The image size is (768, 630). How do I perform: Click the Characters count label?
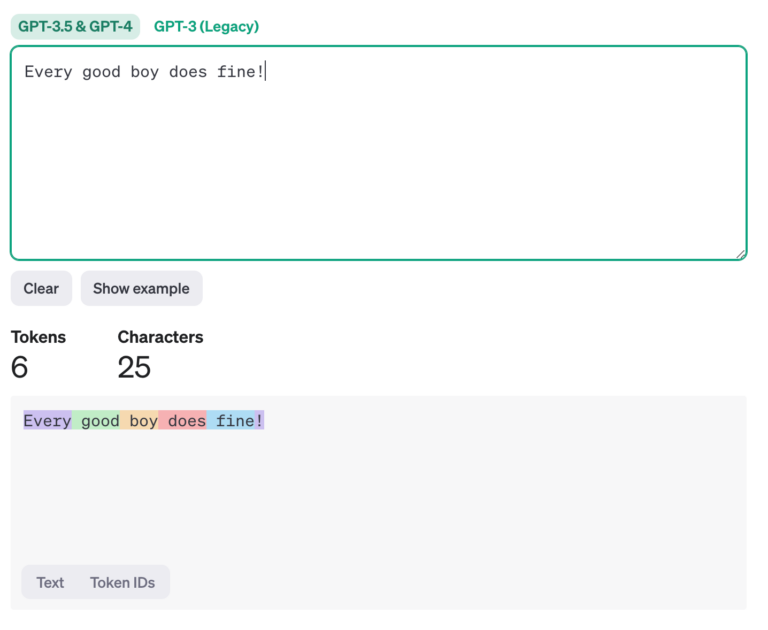[160, 337]
